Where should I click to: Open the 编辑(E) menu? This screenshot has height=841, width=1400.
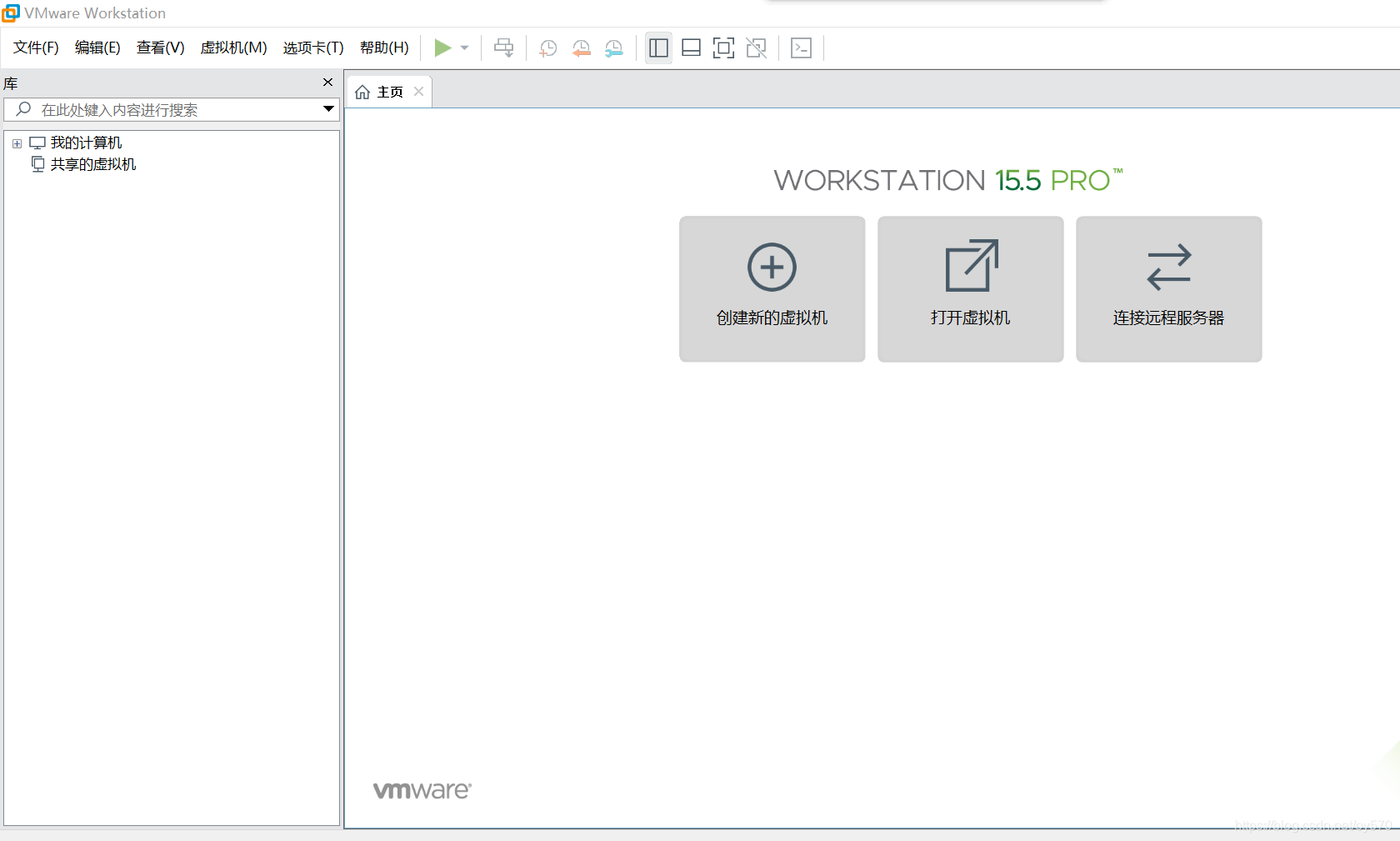pos(97,48)
